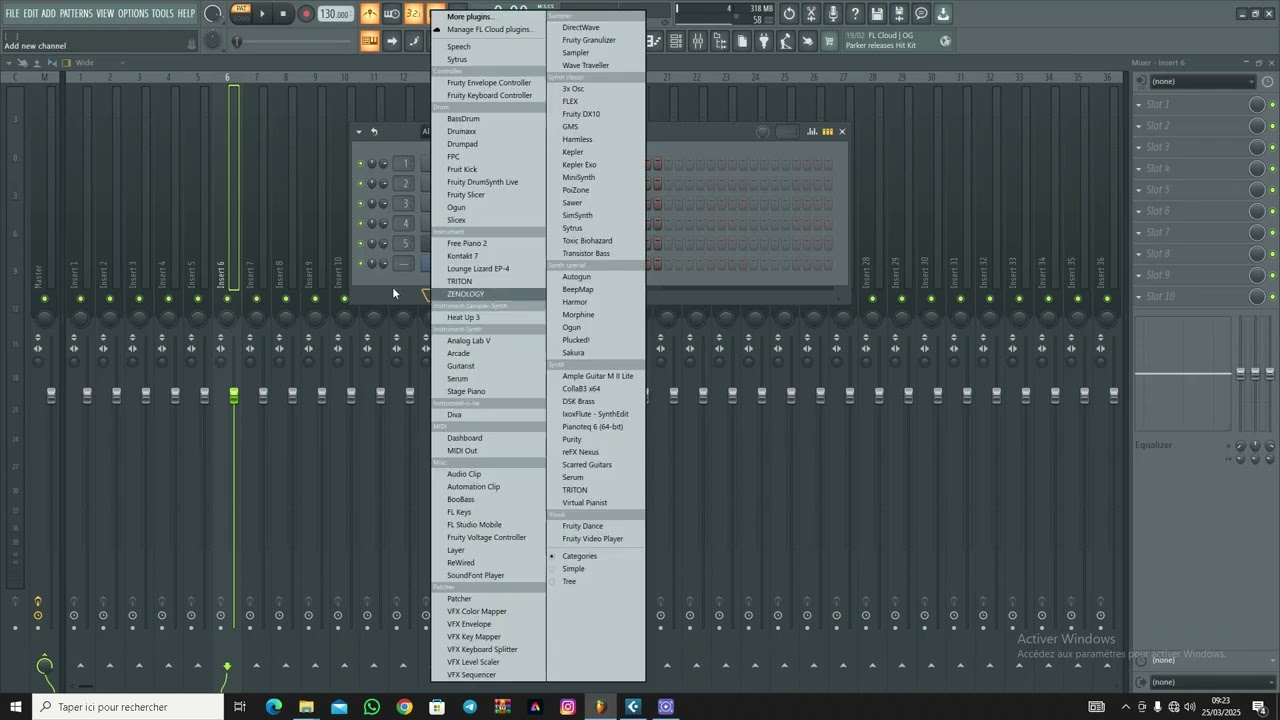This screenshot has width=1280, height=720.
Task: Open the tempo tapper figure icon
Action: pos(786,41)
